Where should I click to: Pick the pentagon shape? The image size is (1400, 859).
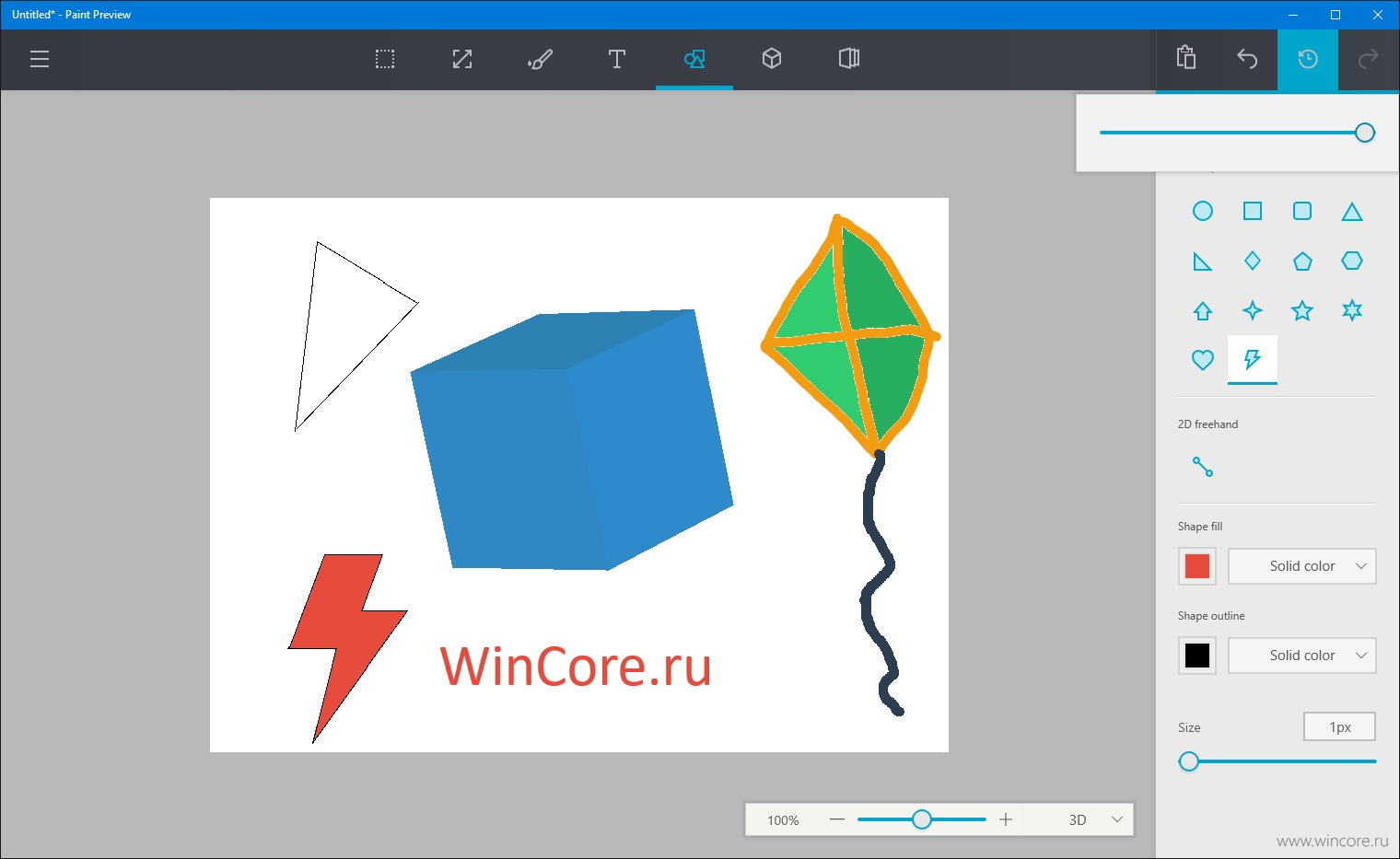pos(1302,261)
